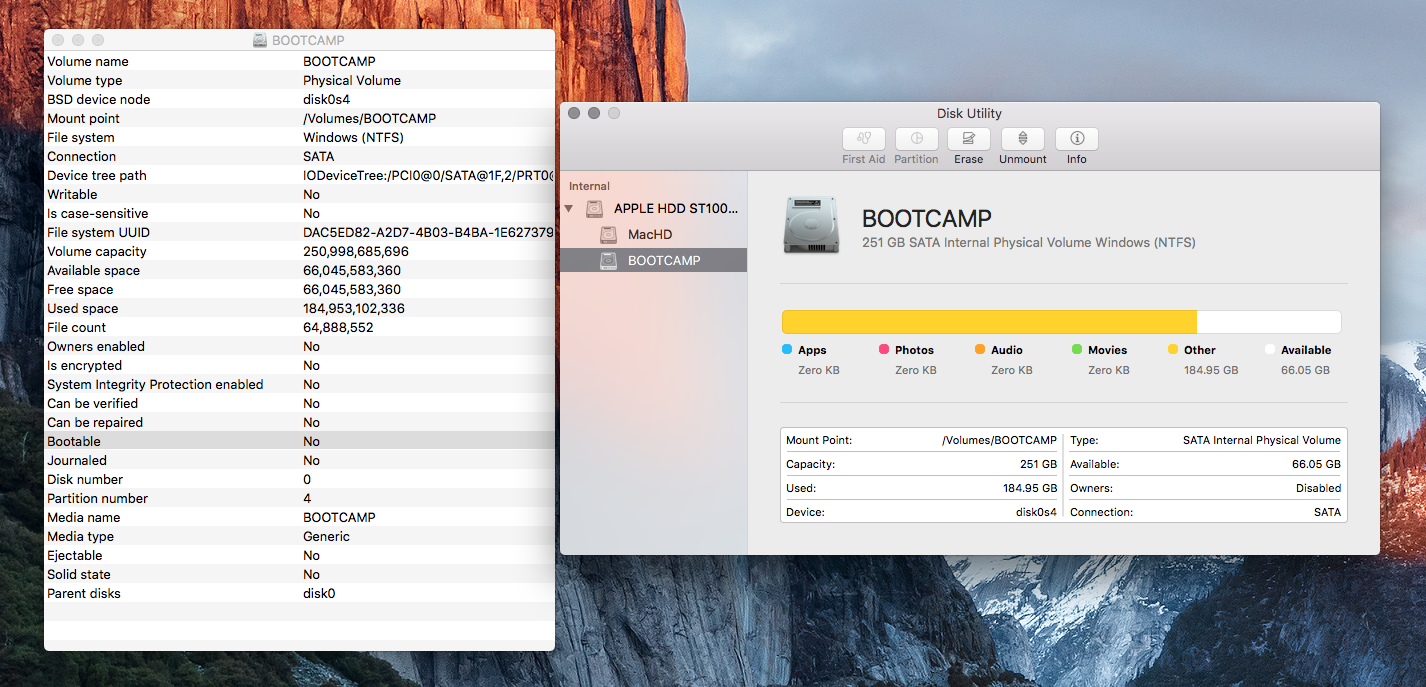Select the Journaled row

point(299,460)
